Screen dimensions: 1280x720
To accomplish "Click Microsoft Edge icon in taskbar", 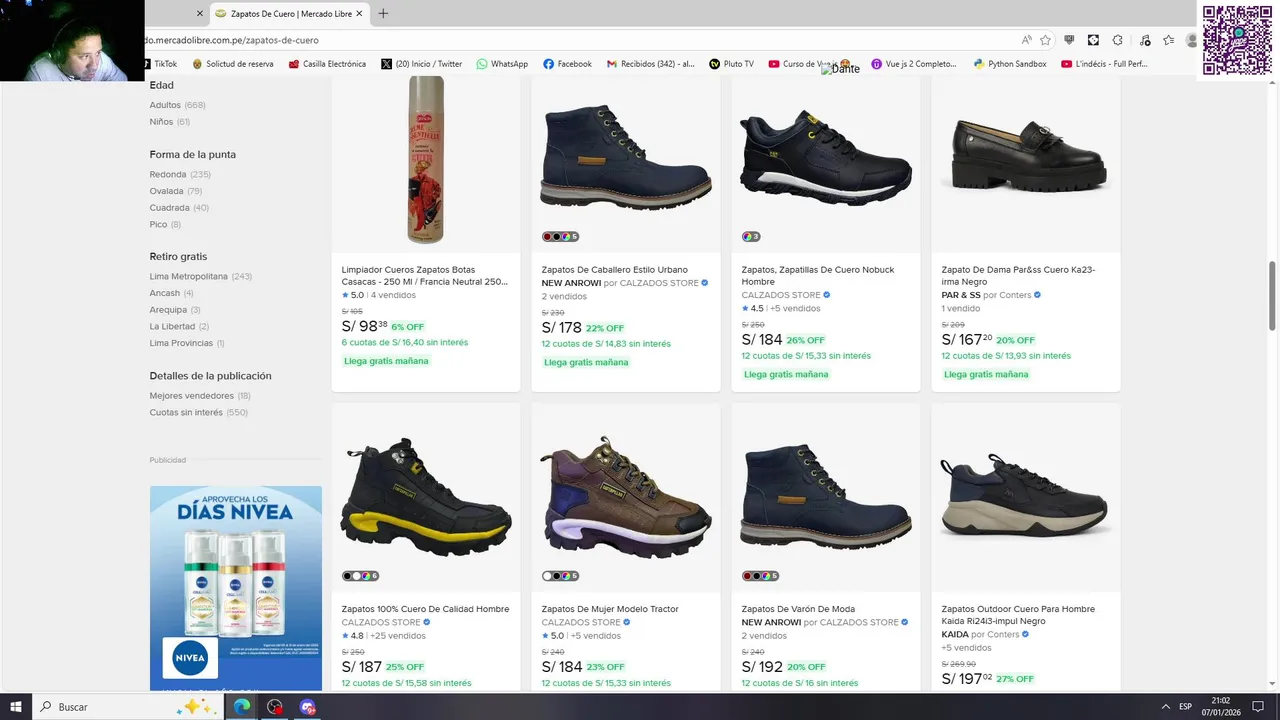I will 242,707.
